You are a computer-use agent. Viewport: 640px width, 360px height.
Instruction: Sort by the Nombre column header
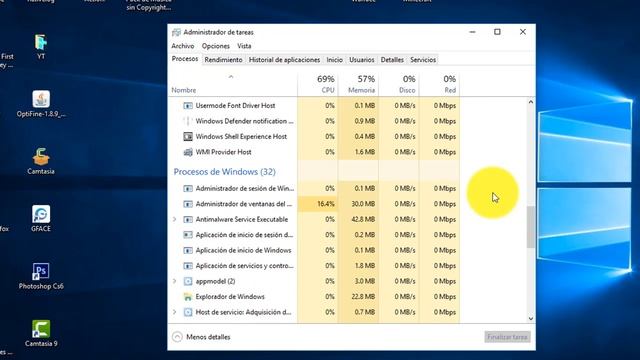click(x=233, y=84)
